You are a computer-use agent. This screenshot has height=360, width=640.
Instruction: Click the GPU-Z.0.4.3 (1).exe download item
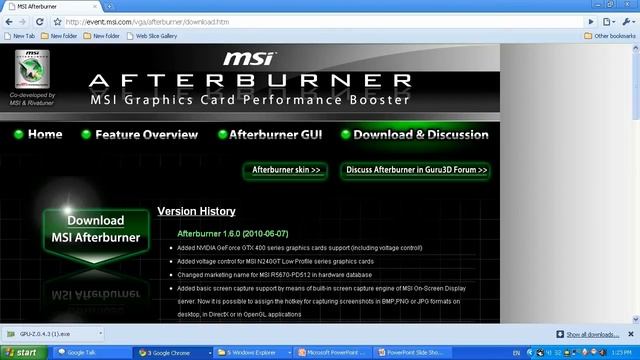pyautogui.click(x=51, y=334)
